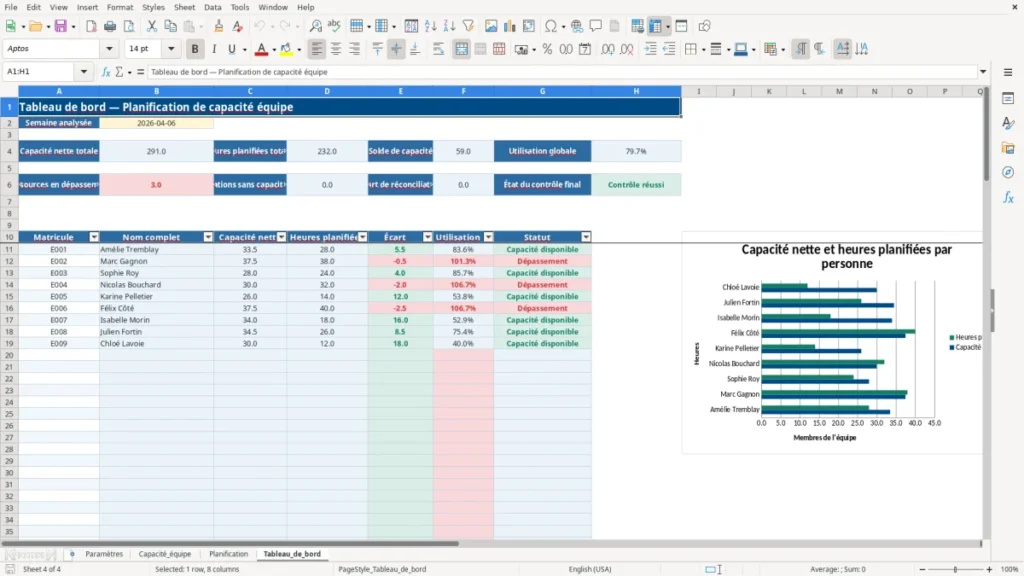The height and width of the screenshot is (576, 1024).
Task: Switch to the Planification sheet tab
Action: point(229,554)
